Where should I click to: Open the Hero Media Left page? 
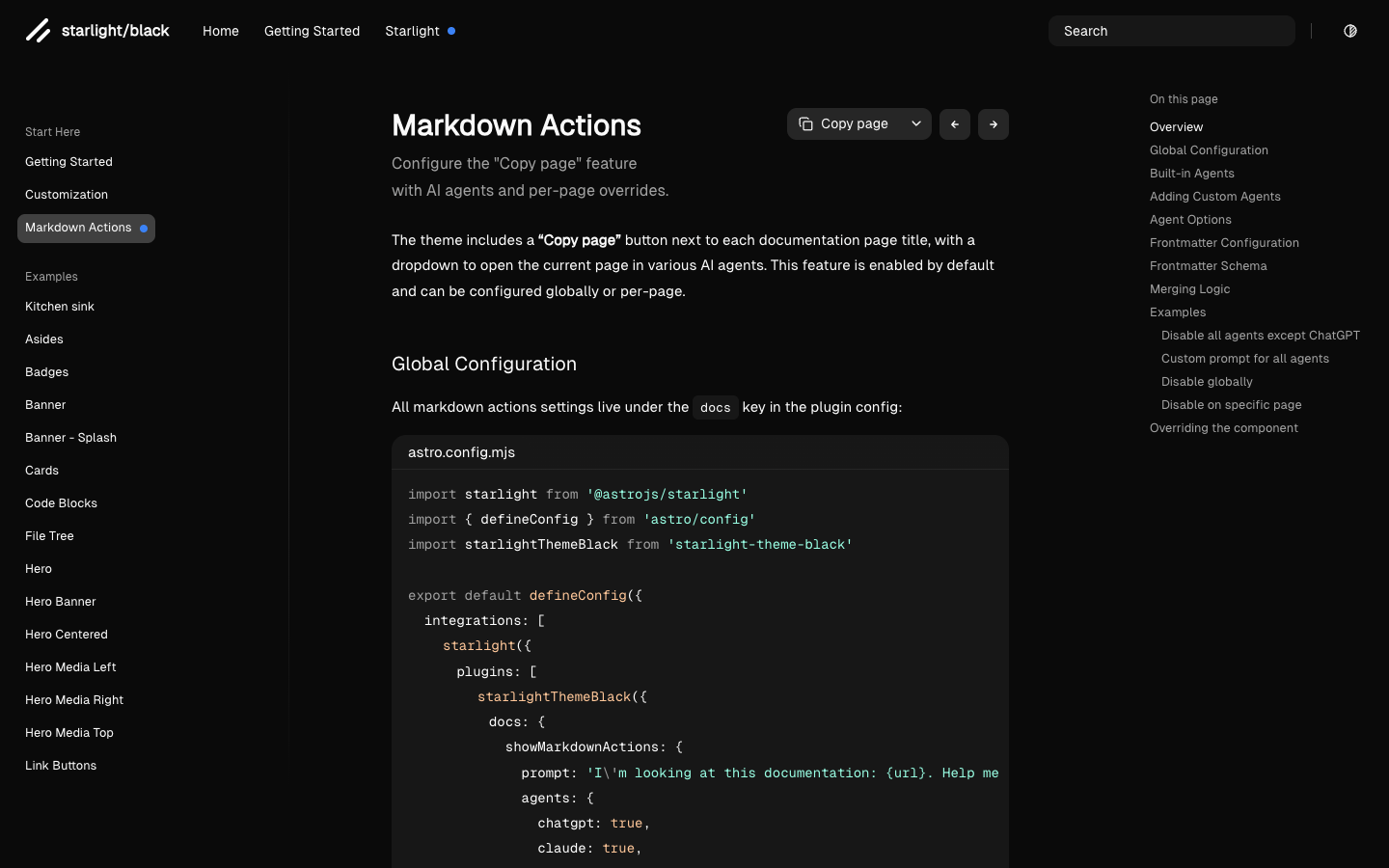tap(70, 667)
